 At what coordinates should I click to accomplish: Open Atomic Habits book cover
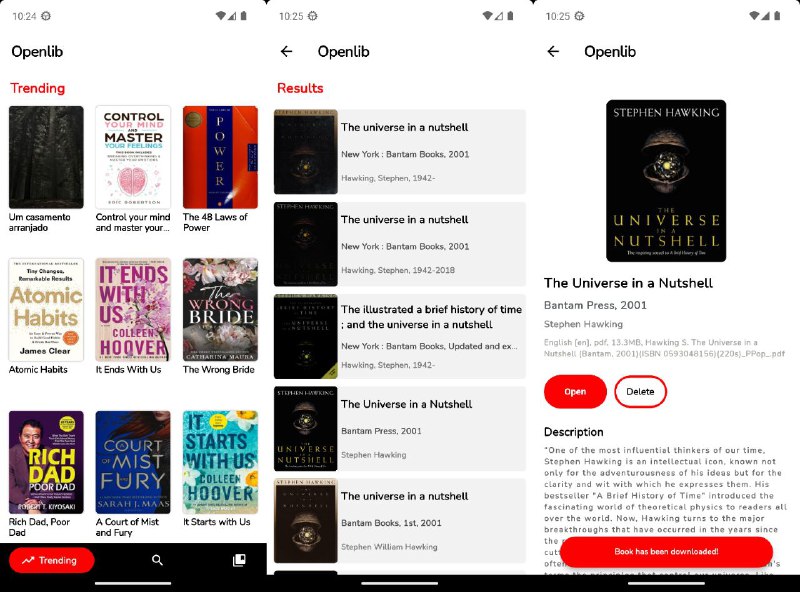point(46,310)
